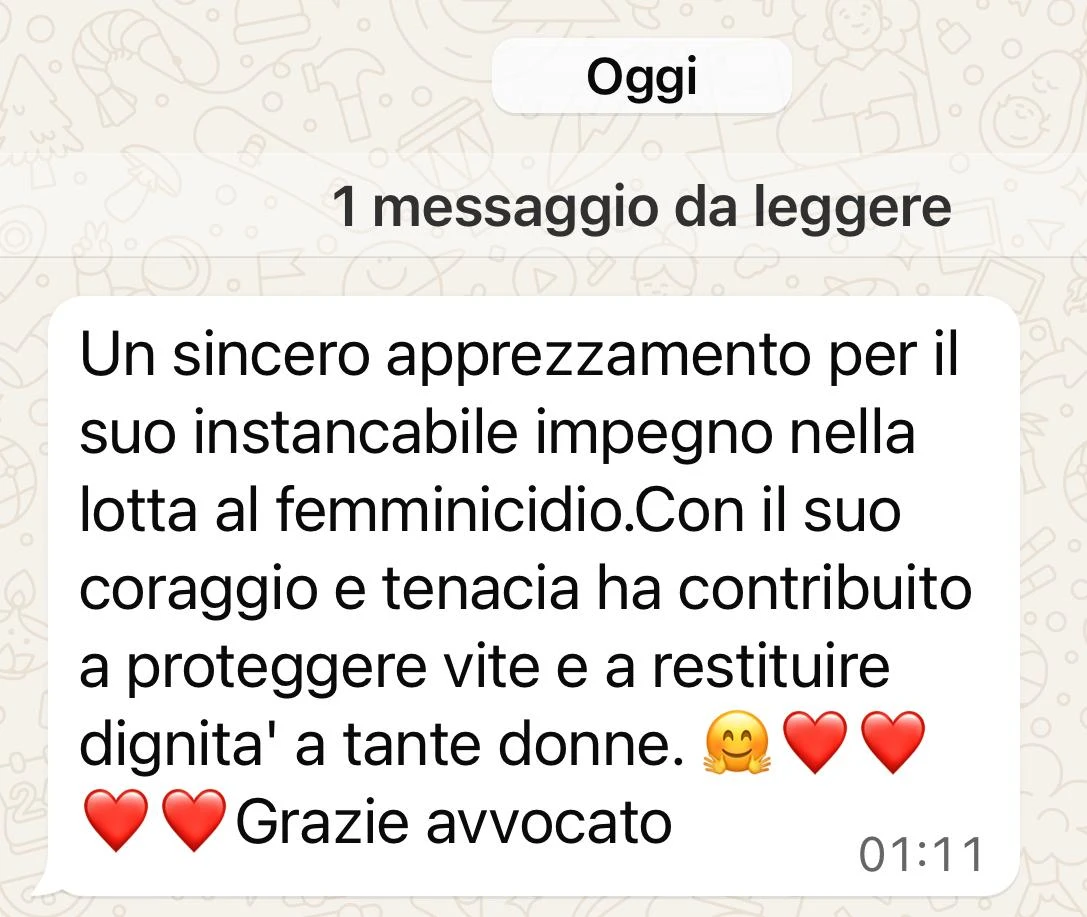Click the word tenacia in the message

[x=480, y=588]
